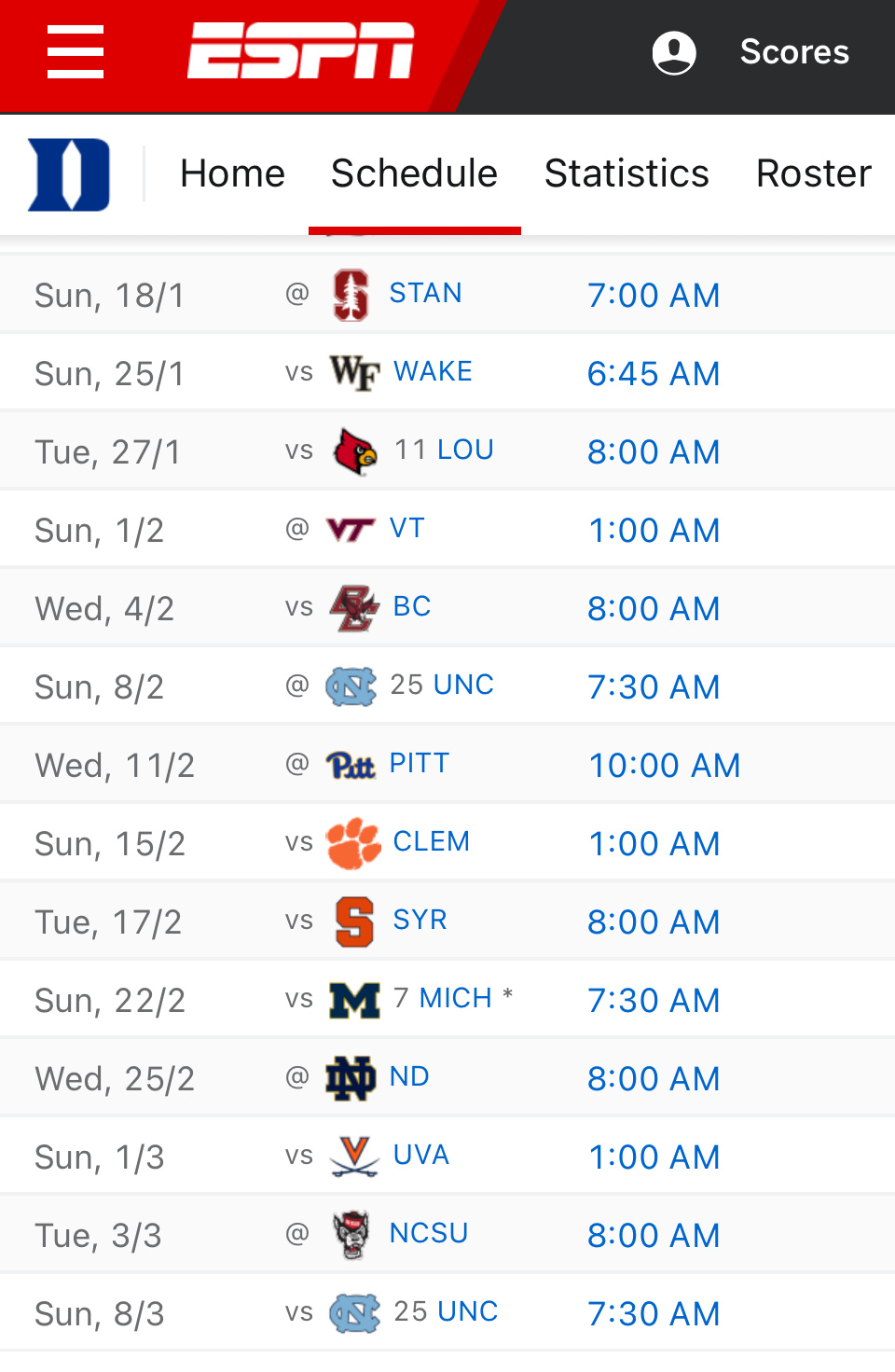Click the NCSU team name link
The height and width of the screenshot is (1372, 895).
tap(429, 1233)
